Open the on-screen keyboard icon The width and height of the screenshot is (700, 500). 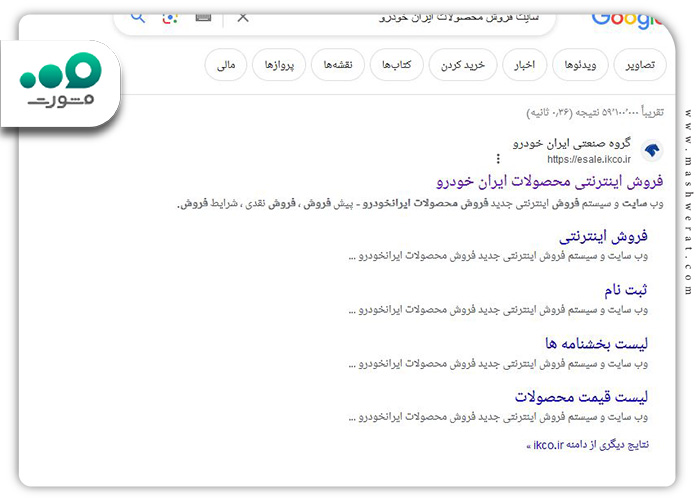(x=203, y=17)
